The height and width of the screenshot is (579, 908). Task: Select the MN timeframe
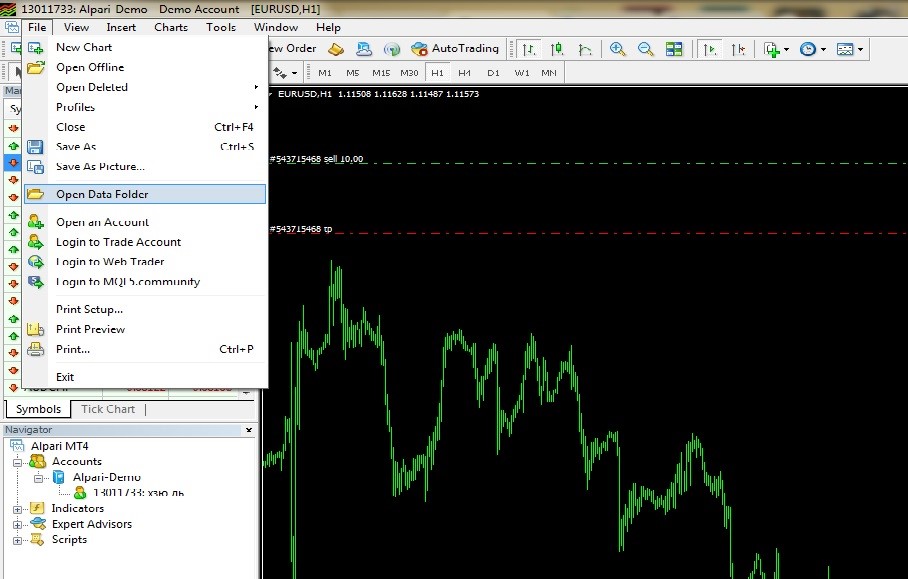548,73
